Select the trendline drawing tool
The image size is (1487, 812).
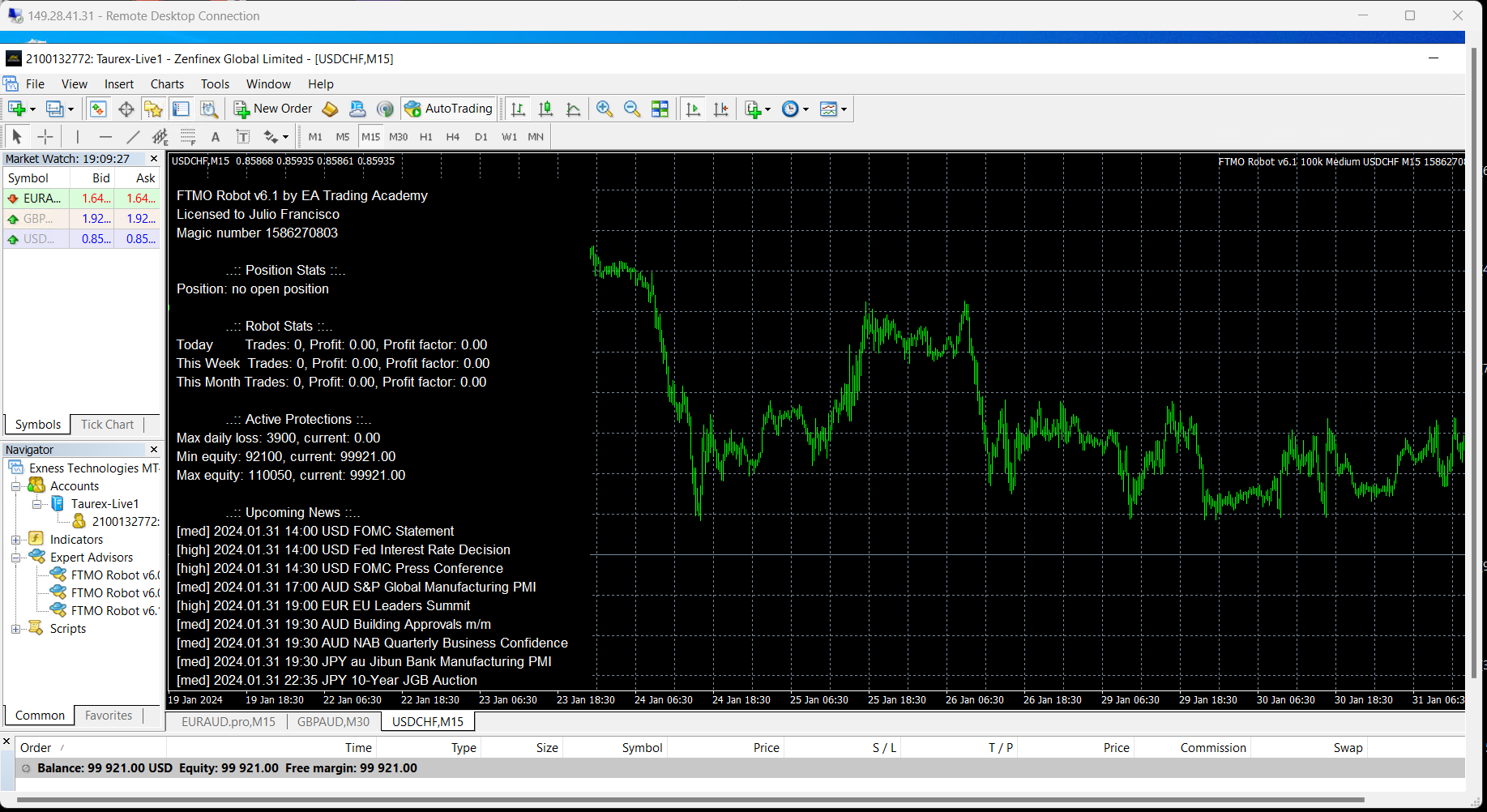click(133, 137)
